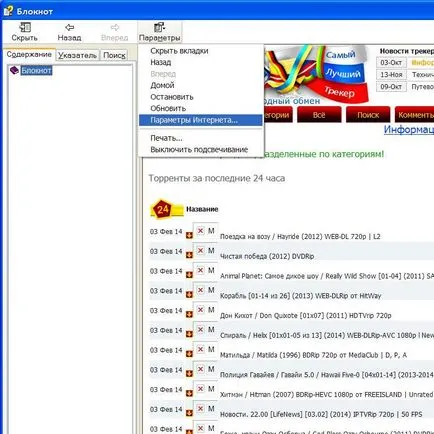Click the Название column header
Viewport: 434px width, 434px height.
pyautogui.click(x=202, y=209)
